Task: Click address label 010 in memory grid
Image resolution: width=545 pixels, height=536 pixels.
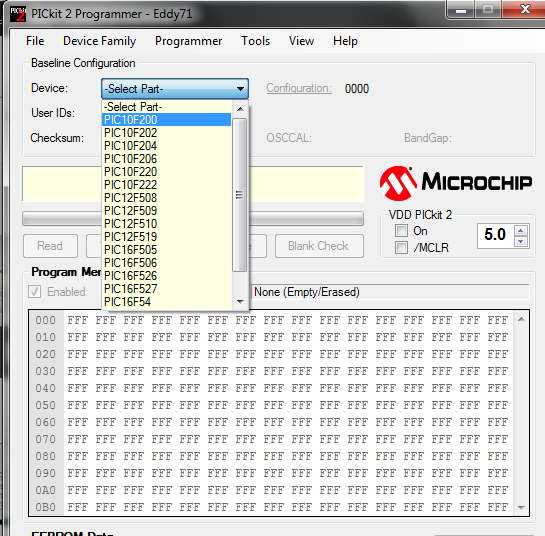Action: point(46,337)
